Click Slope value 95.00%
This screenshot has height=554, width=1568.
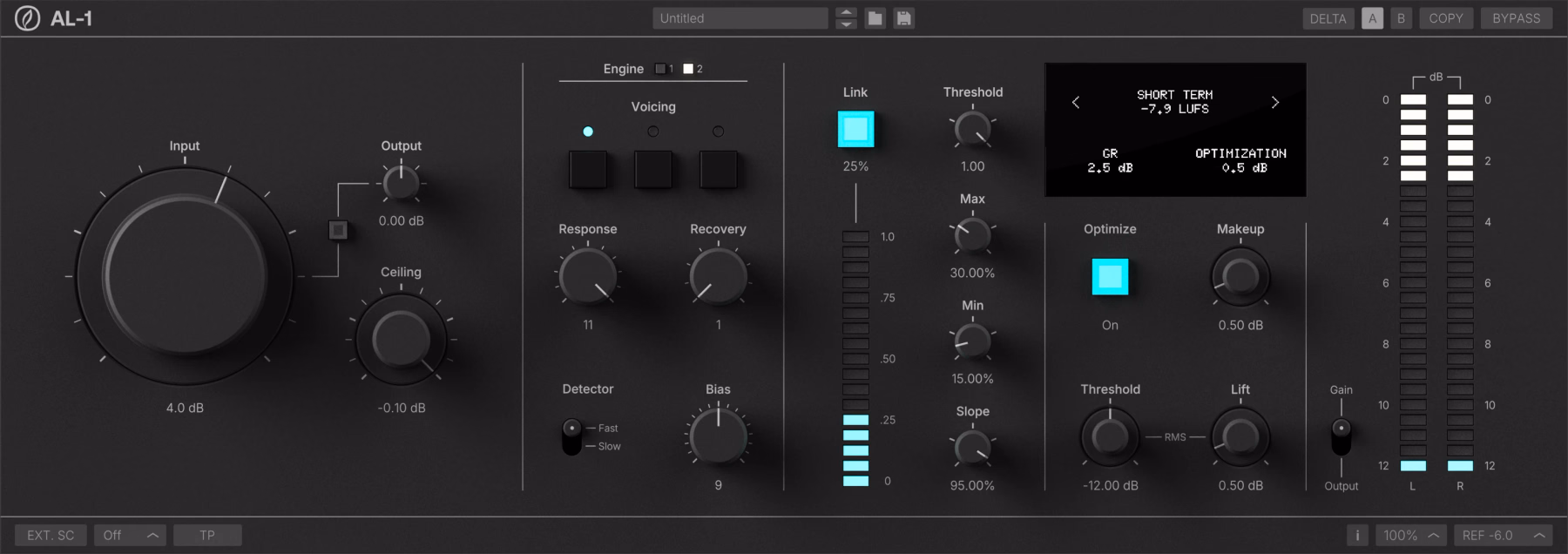(972, 485)
